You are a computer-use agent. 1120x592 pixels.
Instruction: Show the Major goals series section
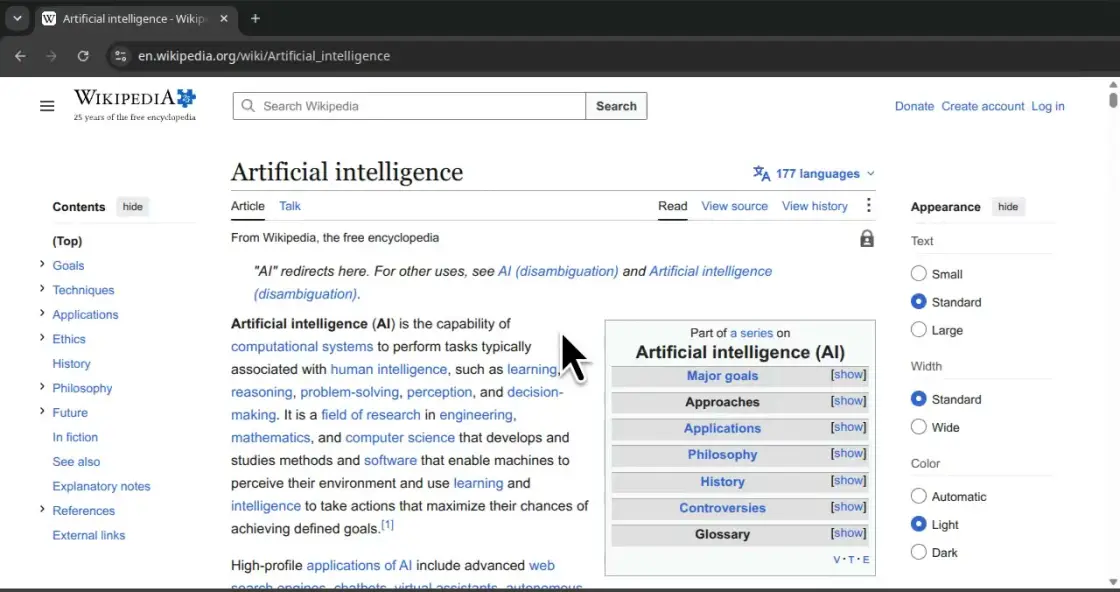point(849,375)
